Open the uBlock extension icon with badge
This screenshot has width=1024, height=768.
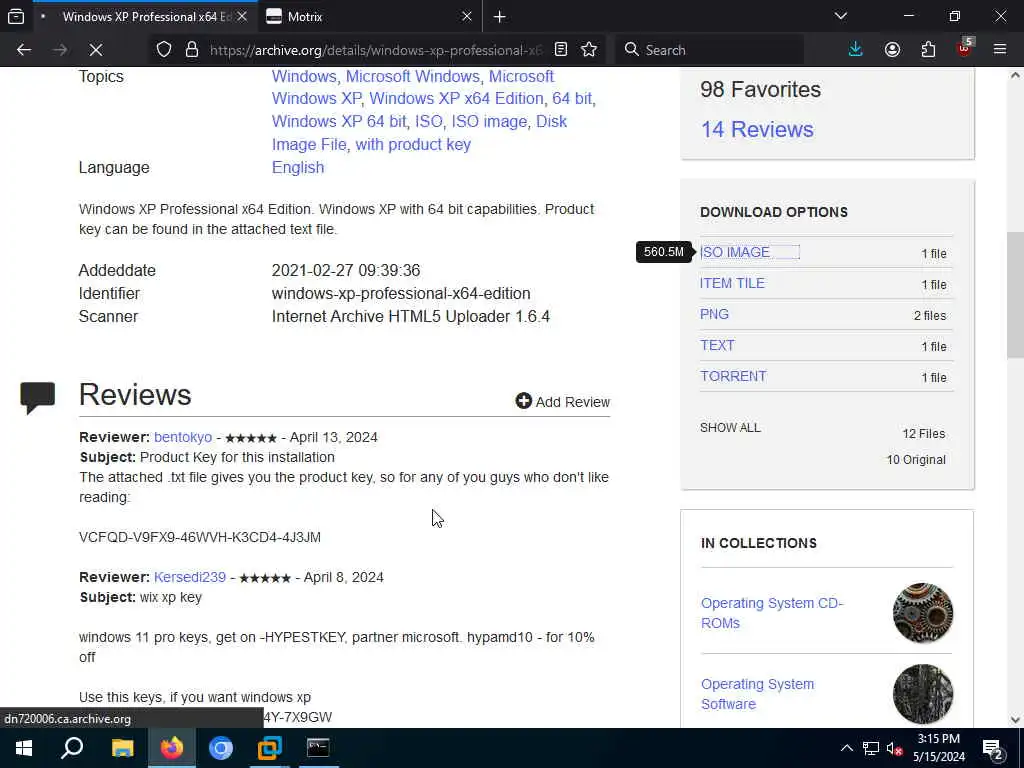pyautogui.click(x=965, y=48)
